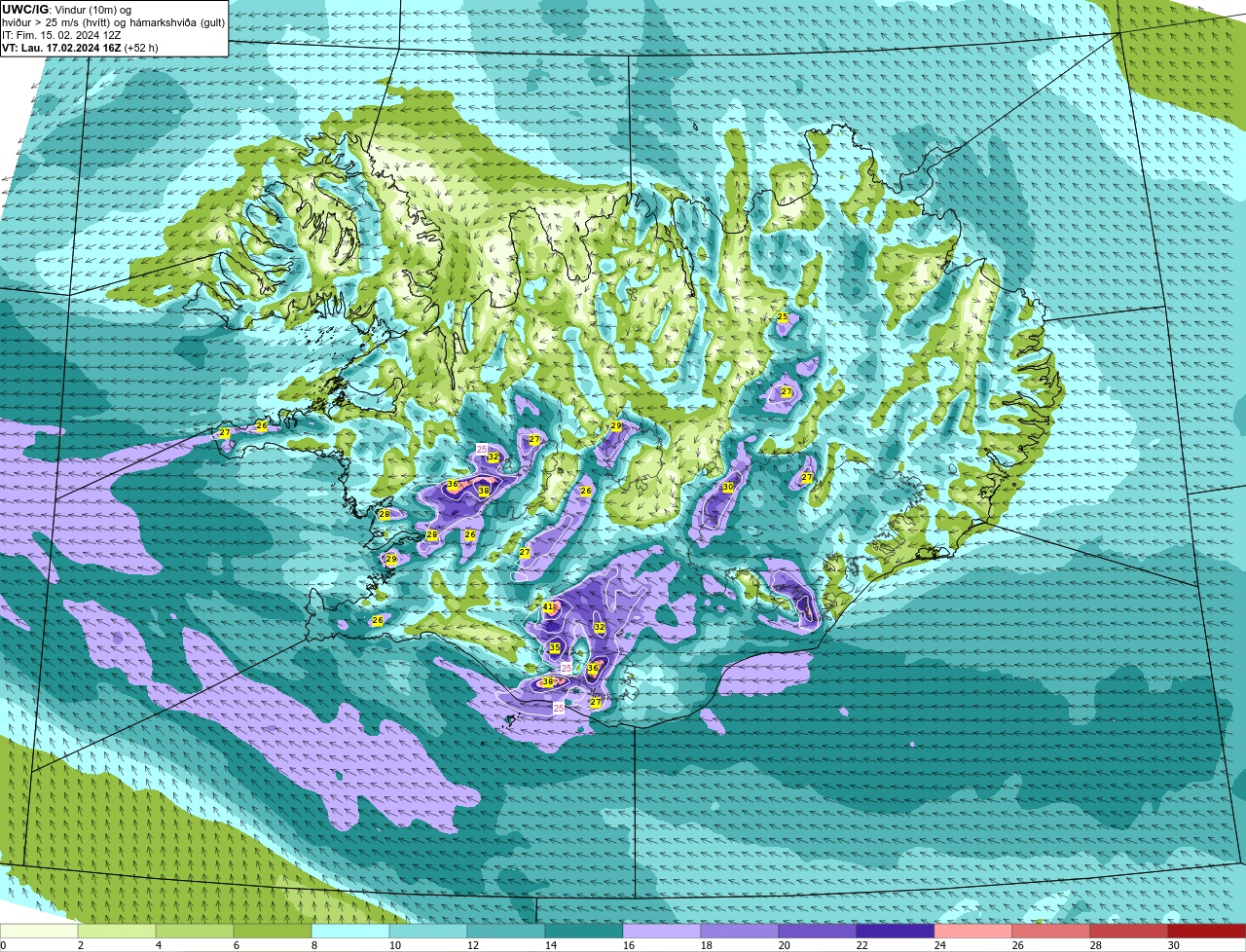The width and height of the screenshot is (1246, 952).
Task: Pick the red 28–30 m/s legend swatch
Action: (1129, 931)
